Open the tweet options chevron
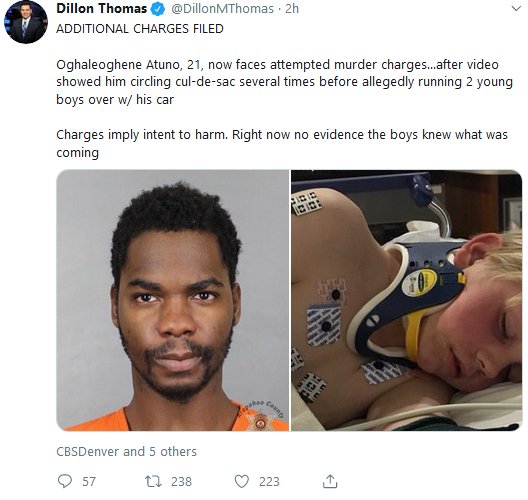 click(x=516, y=9)
